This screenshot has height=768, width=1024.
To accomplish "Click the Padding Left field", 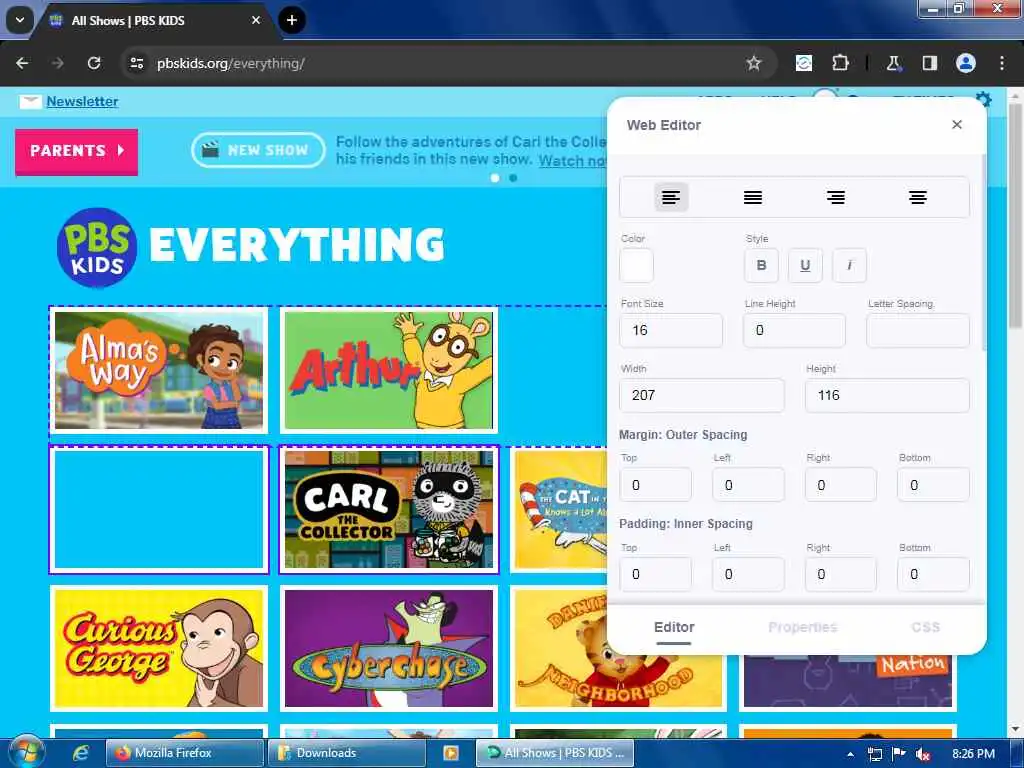I will point(748,574).
